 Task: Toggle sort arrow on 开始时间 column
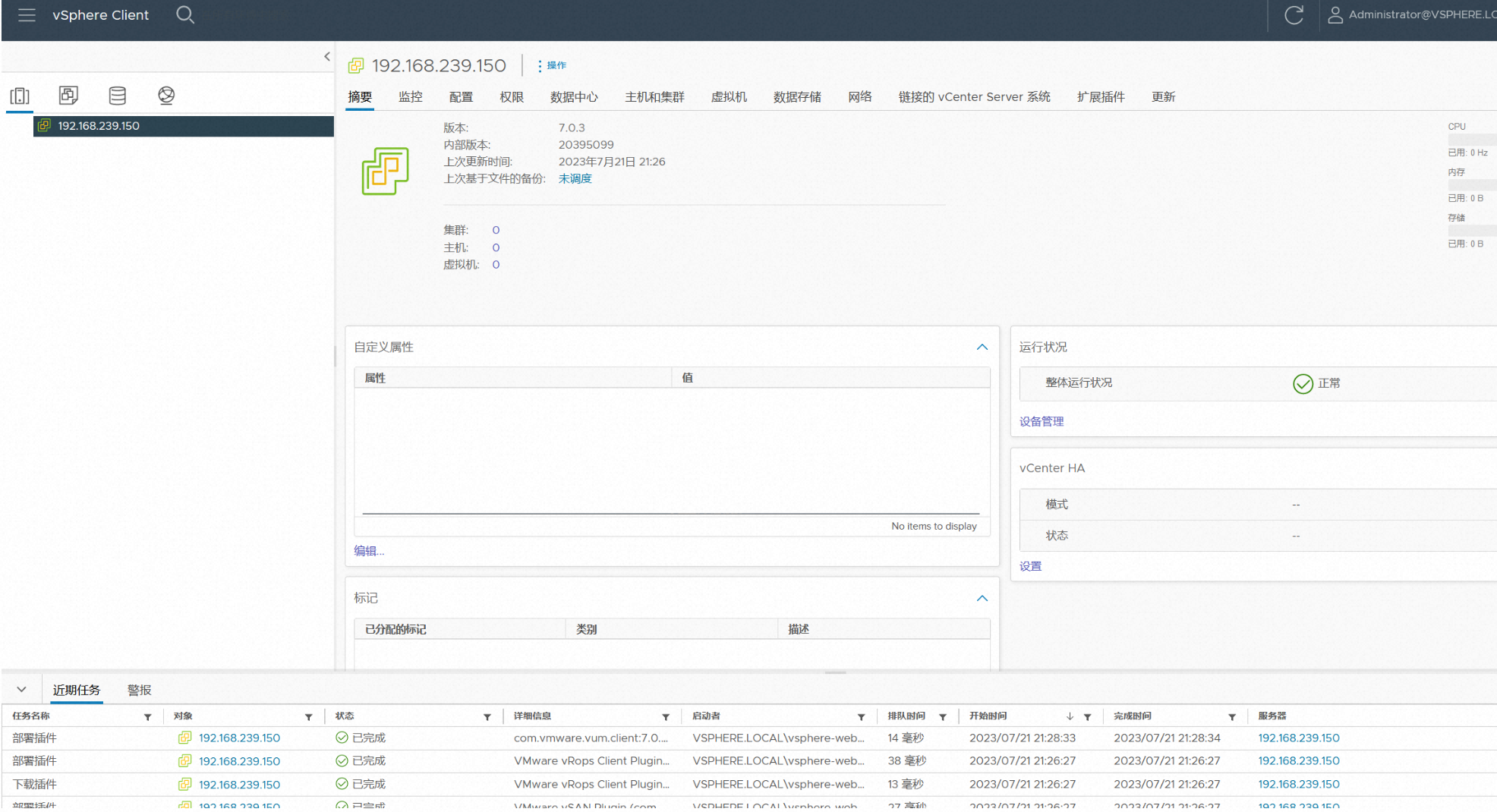pos(1070,716)
